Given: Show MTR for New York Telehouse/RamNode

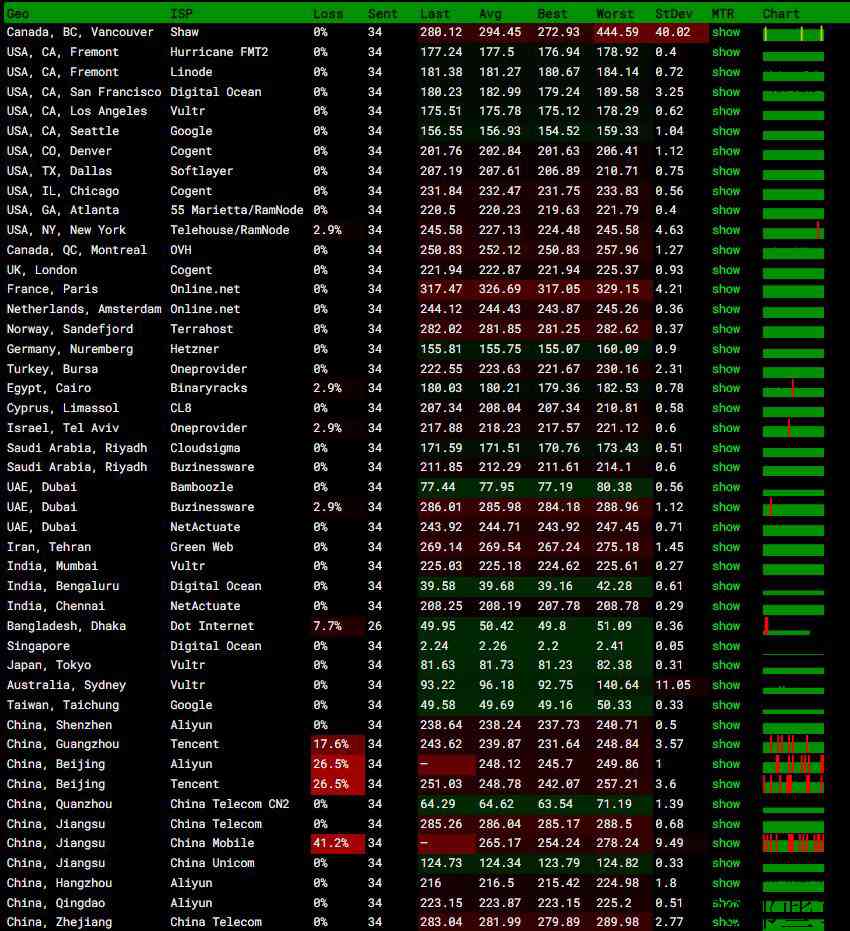Looking at the screenshot, I should click(726, 230).
